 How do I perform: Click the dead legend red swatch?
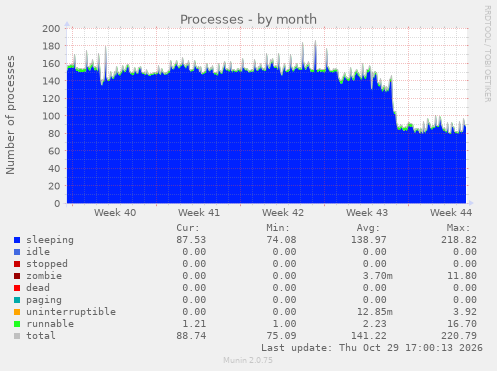click(17, 288)
